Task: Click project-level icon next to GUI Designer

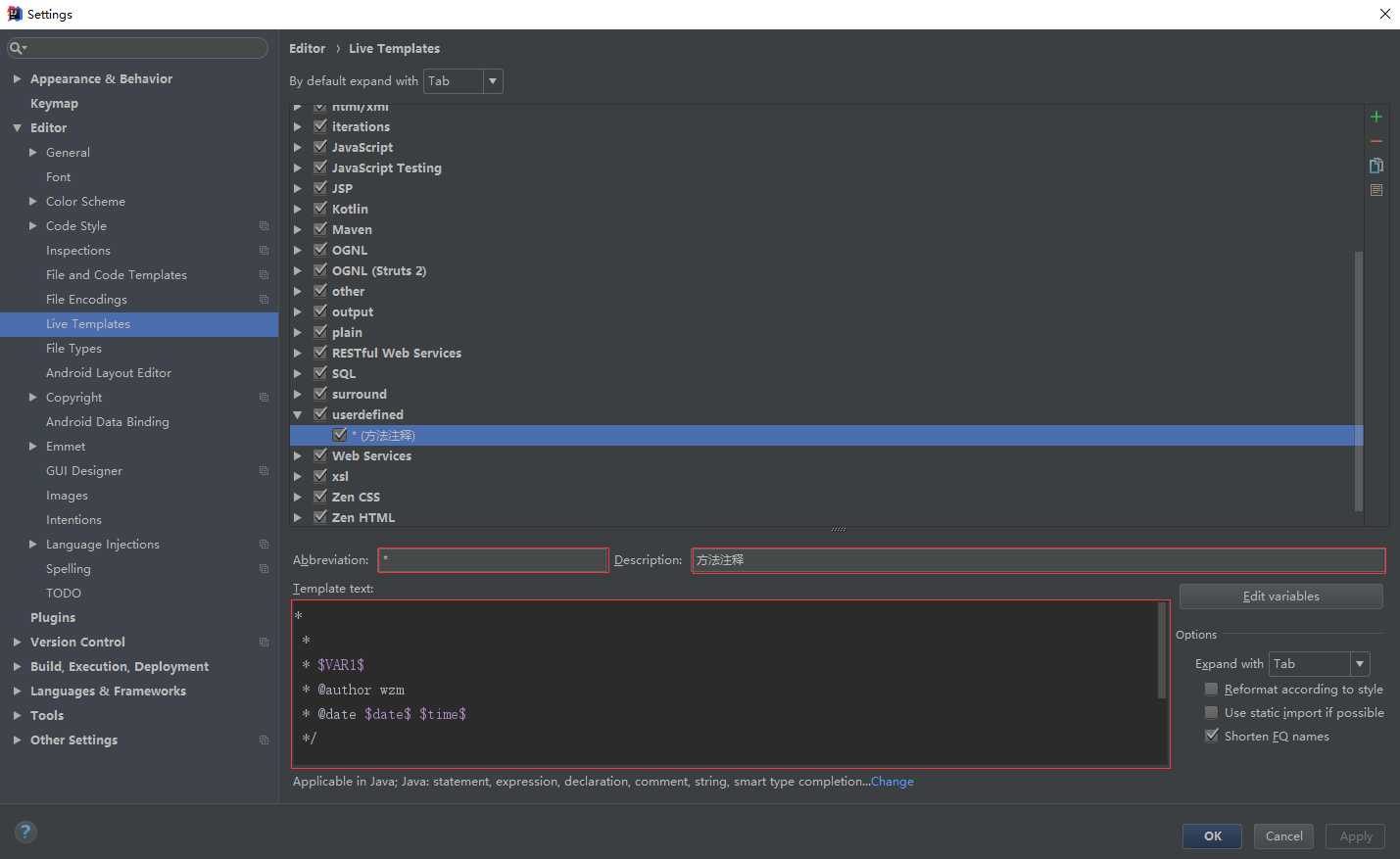Action: pyautogui.click(x=264, y=471)
